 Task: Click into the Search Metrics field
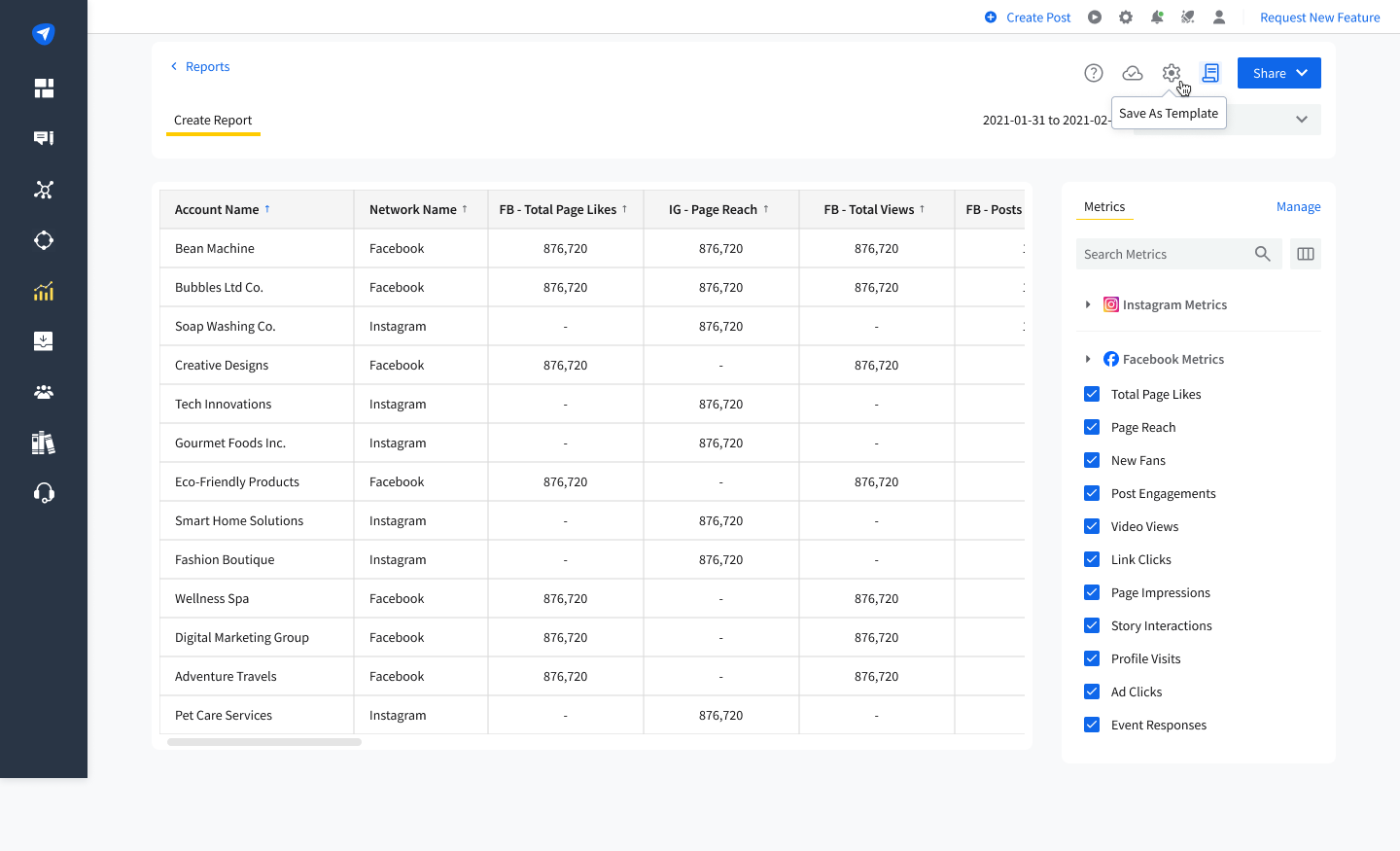[1164, 254]
